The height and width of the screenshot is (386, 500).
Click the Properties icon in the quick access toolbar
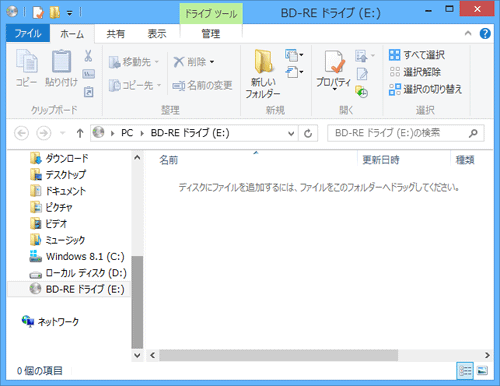point(38,13)
